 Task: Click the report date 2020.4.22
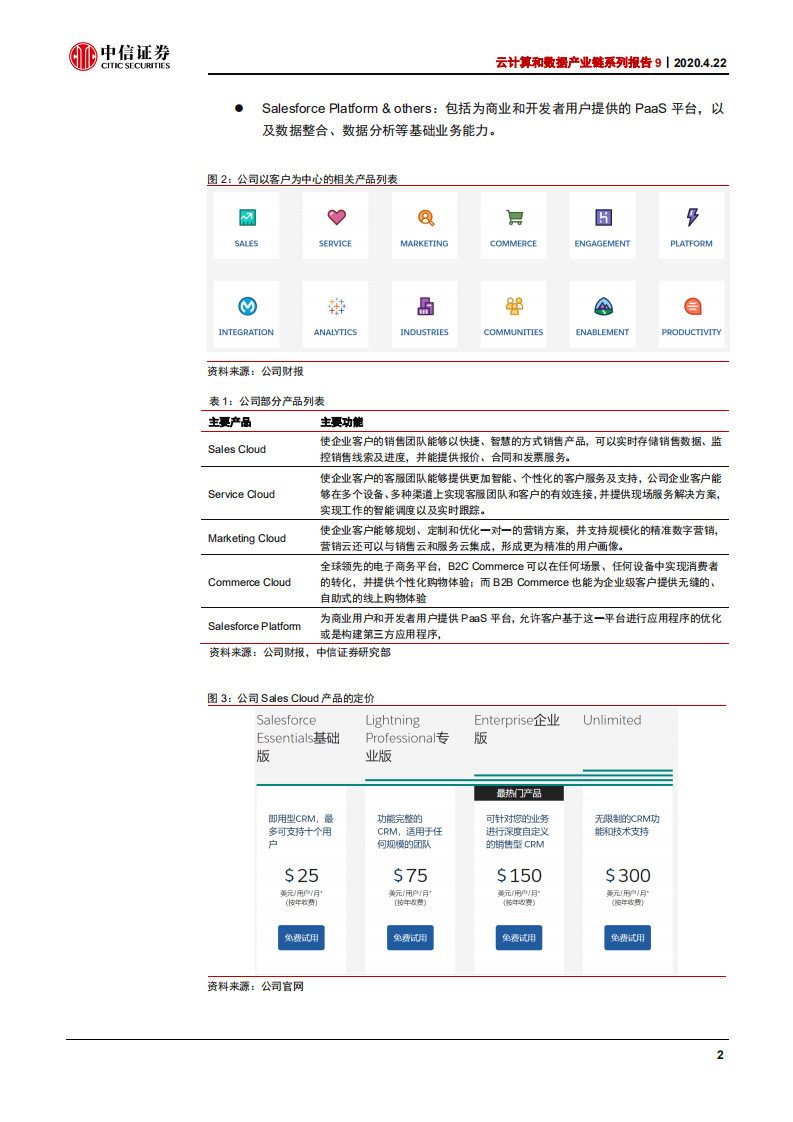pyautogui.click(x=700, y=63)
